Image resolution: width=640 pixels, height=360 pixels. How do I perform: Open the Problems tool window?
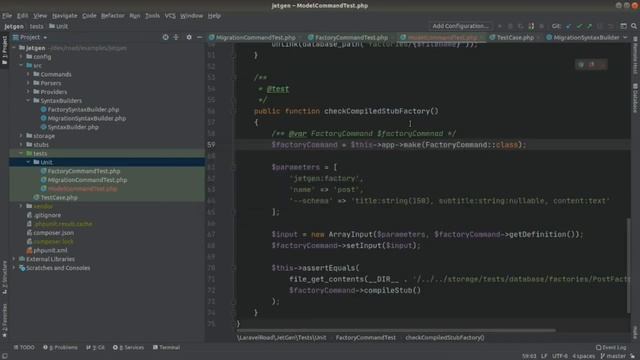(x=60, y=348)
